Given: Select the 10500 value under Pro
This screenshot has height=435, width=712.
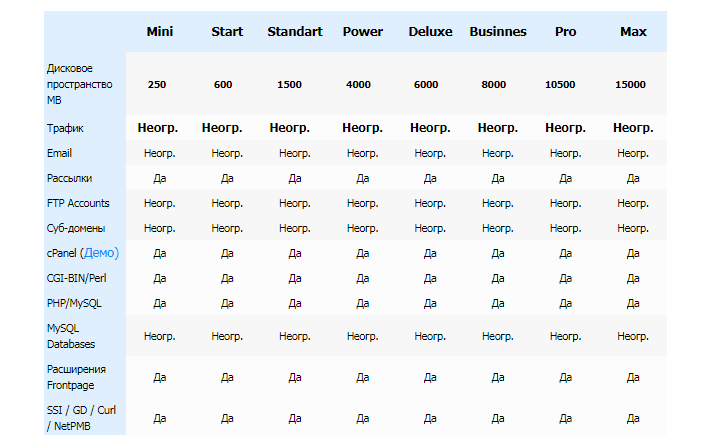Looking at the screenshot, I should point(560,84).
